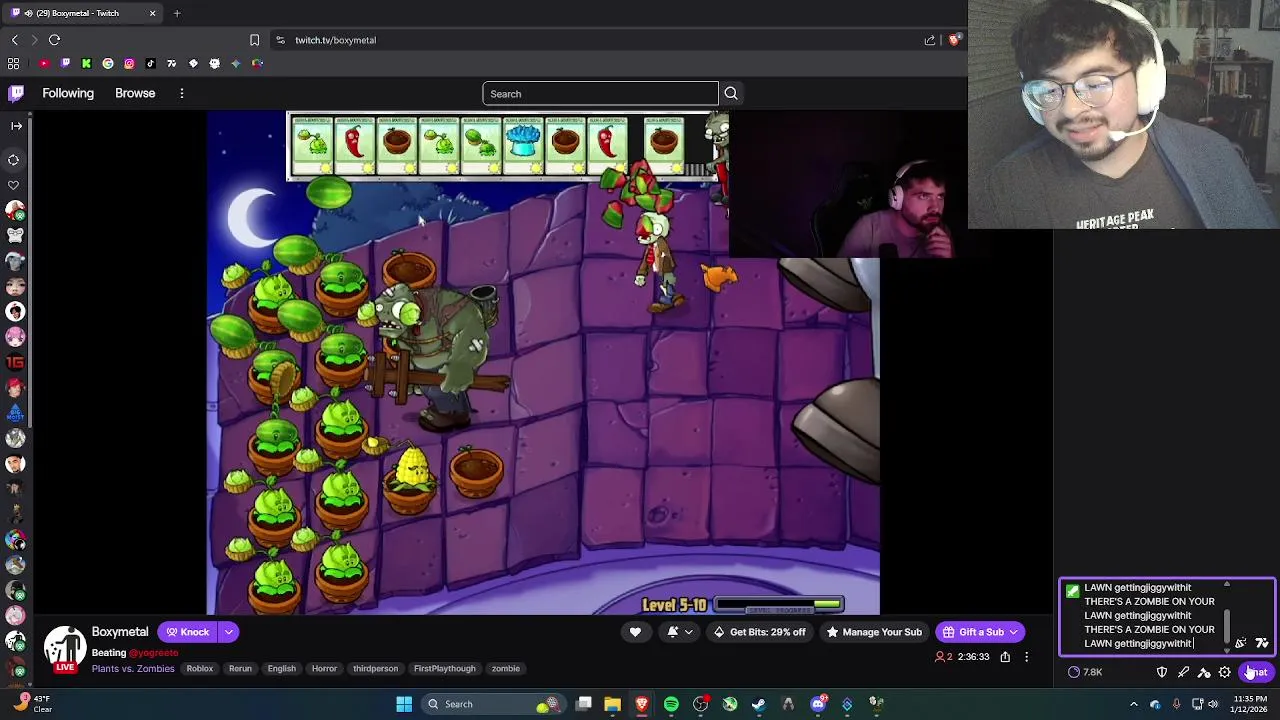
Task: Select the thirdperson tag
Action: point(375,669)
